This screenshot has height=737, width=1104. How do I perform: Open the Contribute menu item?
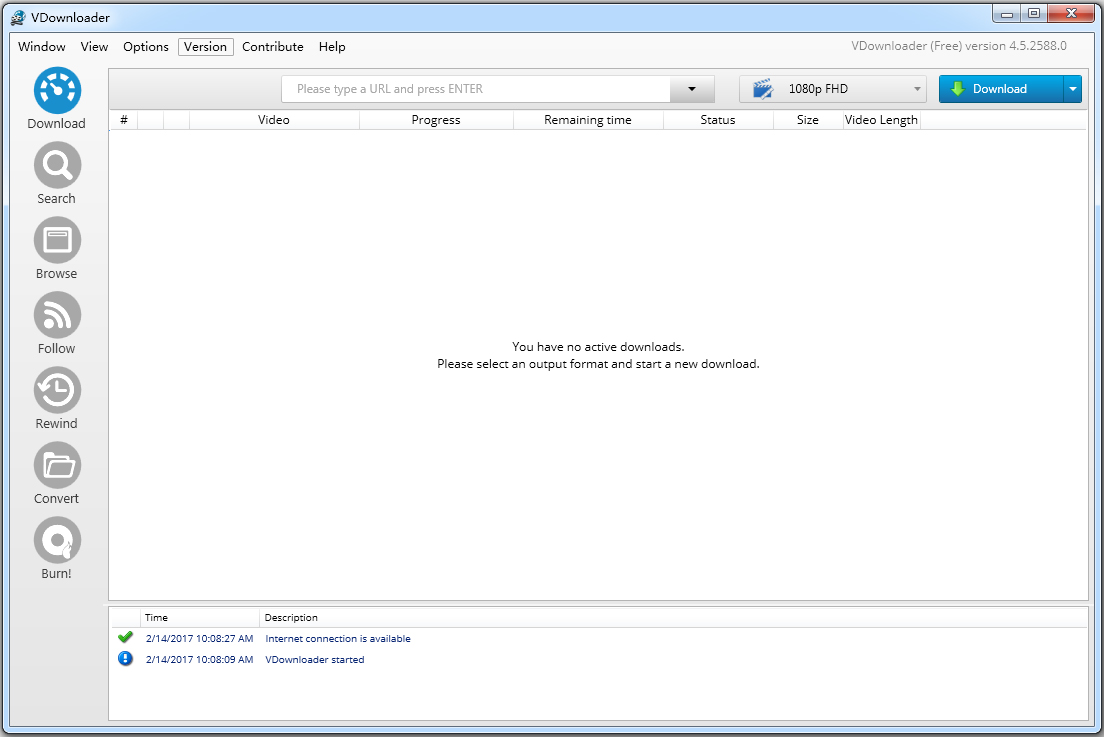(x=272, y=47)
